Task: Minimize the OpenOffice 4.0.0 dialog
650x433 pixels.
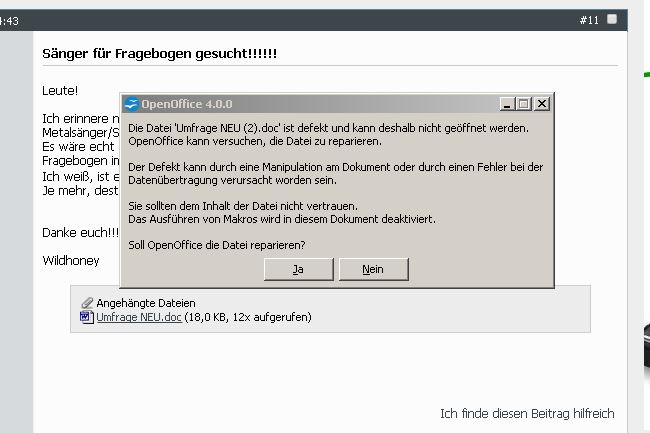Action: click(507, 104)
